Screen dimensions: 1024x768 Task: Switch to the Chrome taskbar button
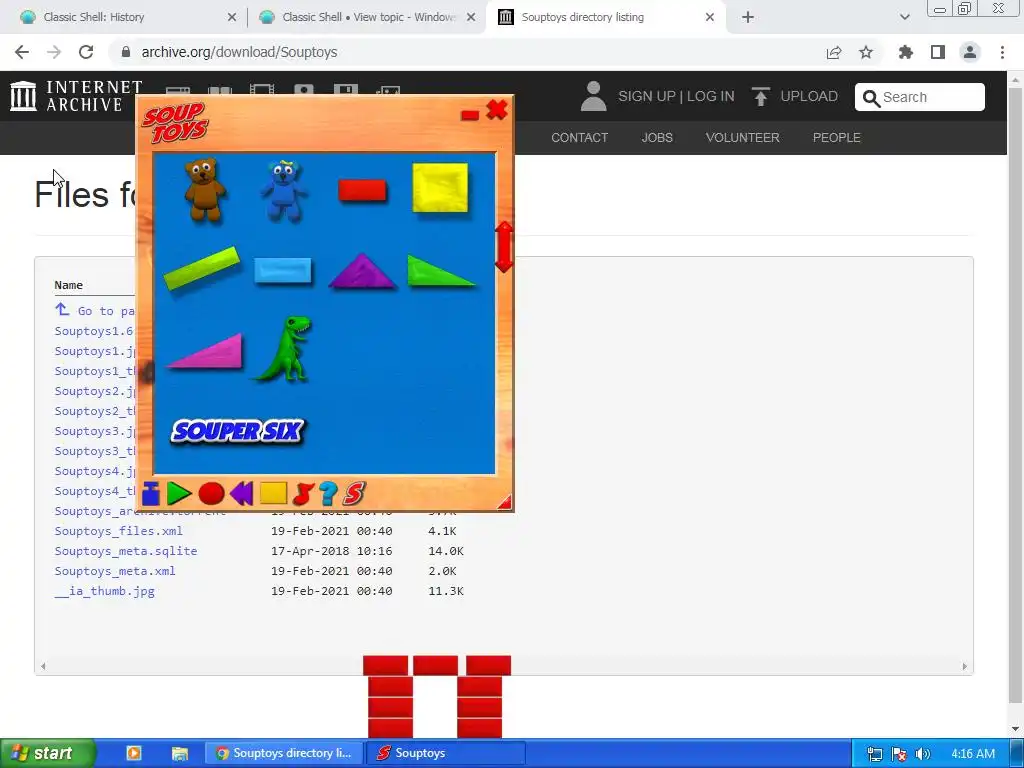coord(284,753)
